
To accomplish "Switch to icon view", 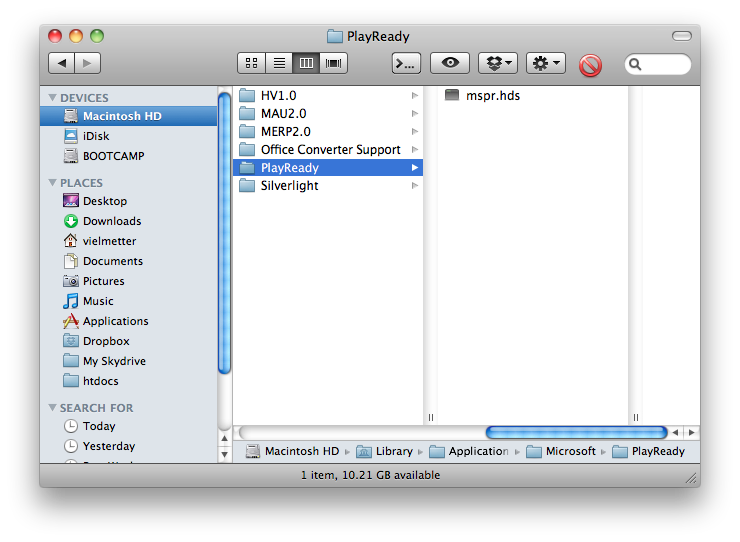I will pos(252,63).
